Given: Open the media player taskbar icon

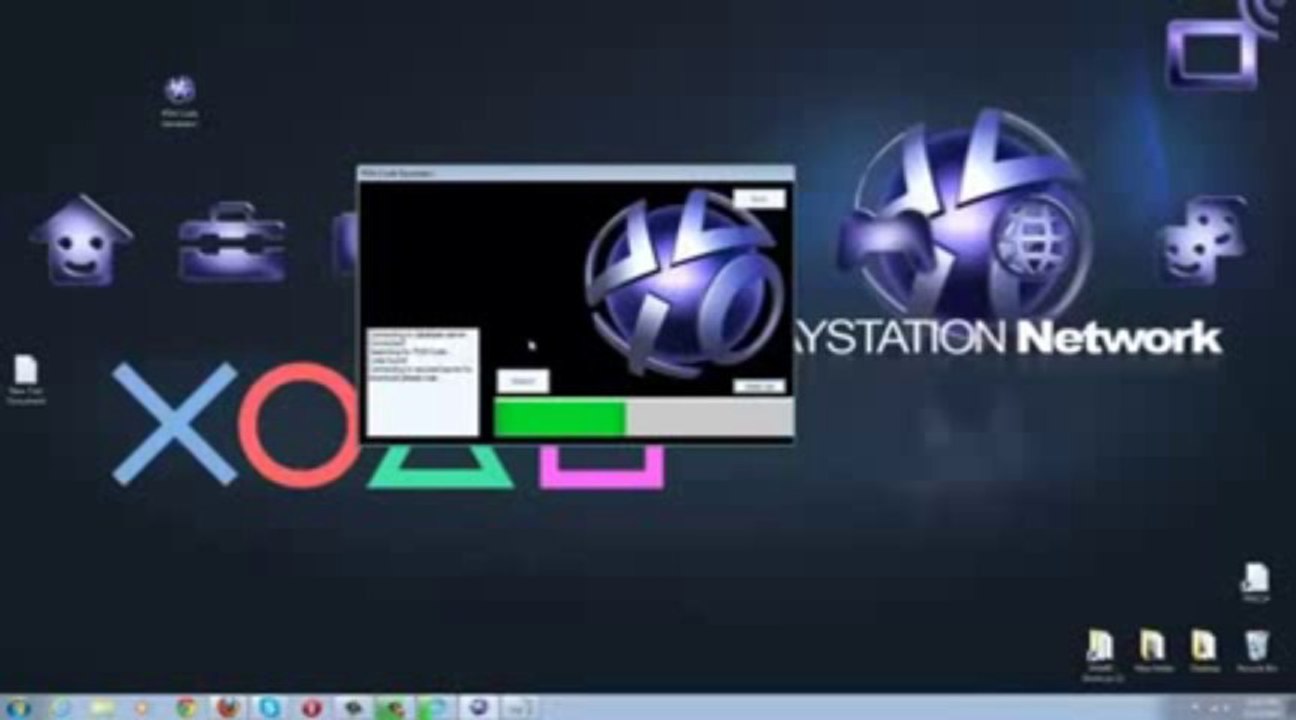Looking at the screenshot, I should point(142,708).
